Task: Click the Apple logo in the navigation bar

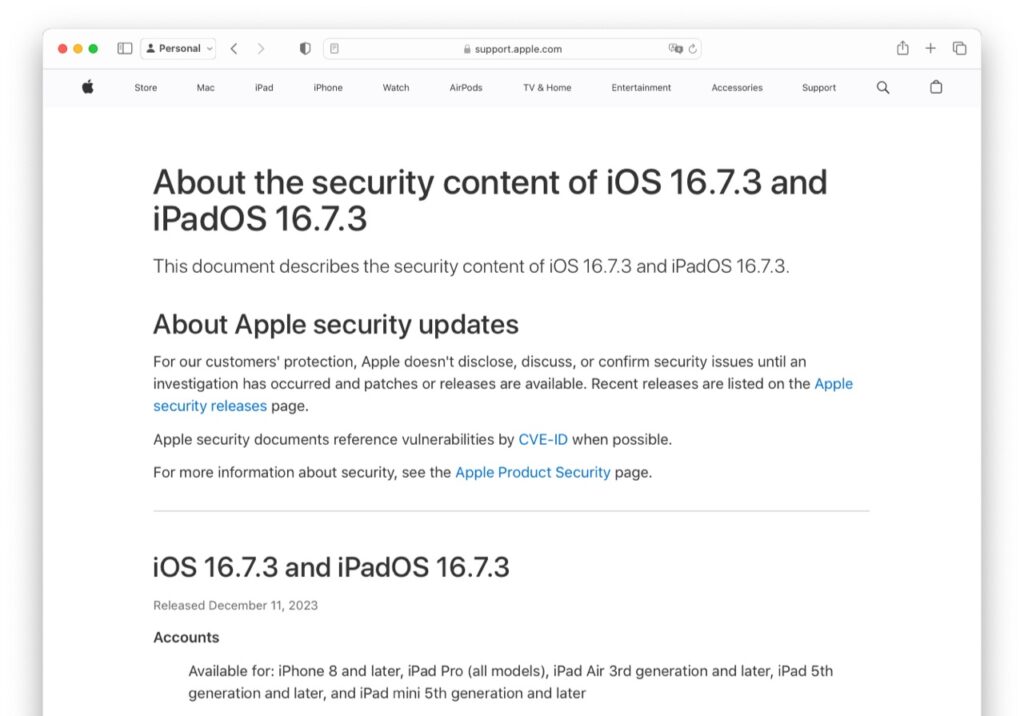Action: 87,87
